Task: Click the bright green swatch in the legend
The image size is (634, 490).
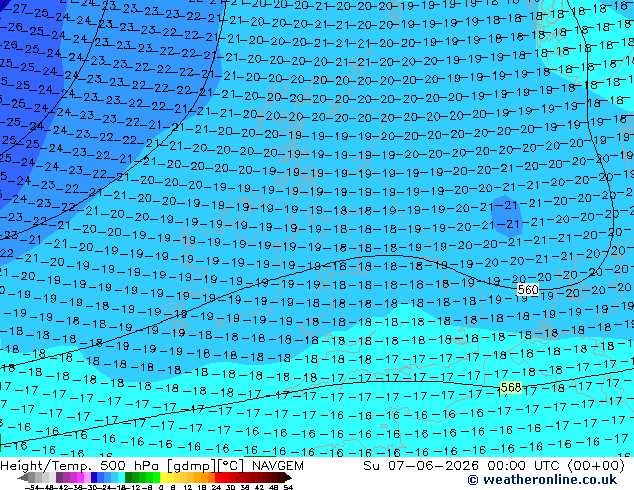Action: (156, 477)
